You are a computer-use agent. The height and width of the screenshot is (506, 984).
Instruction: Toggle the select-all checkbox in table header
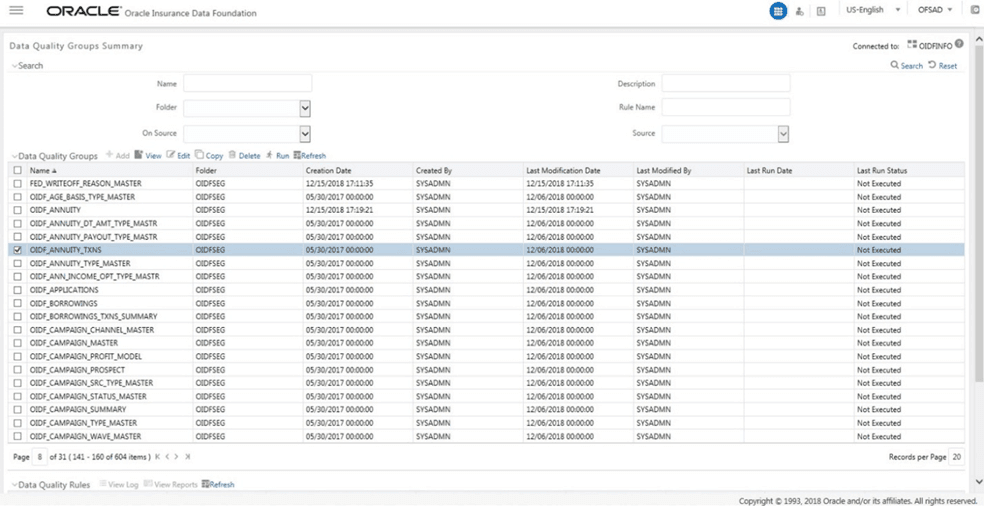pyautogui.click(x=18, y=170)
